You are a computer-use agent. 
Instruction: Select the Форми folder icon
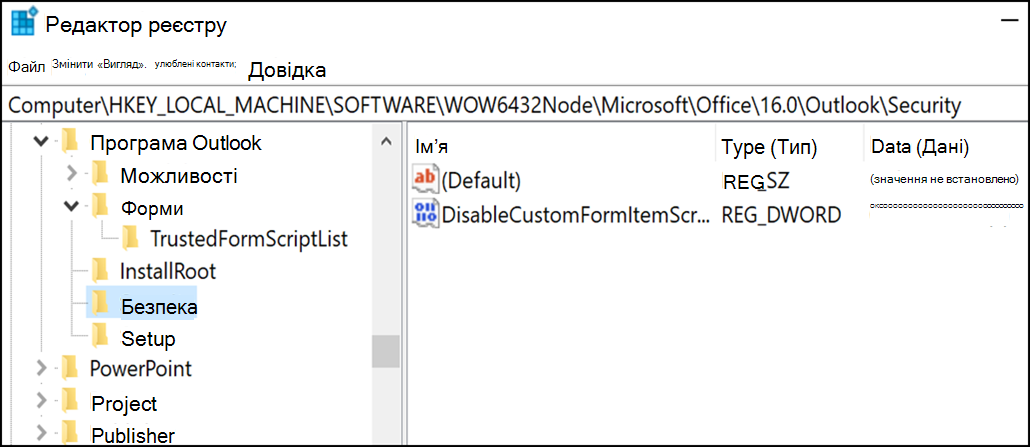(99, 207)
